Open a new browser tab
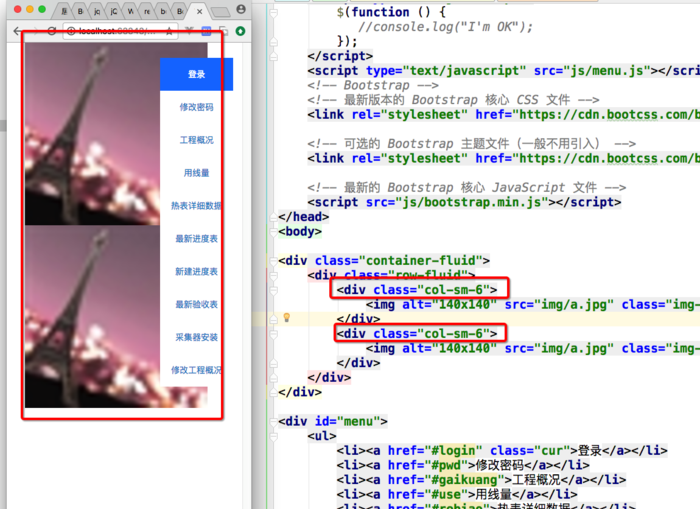Image resolution: width=700 pixels, height=509 pixels. tap(220, 12)
